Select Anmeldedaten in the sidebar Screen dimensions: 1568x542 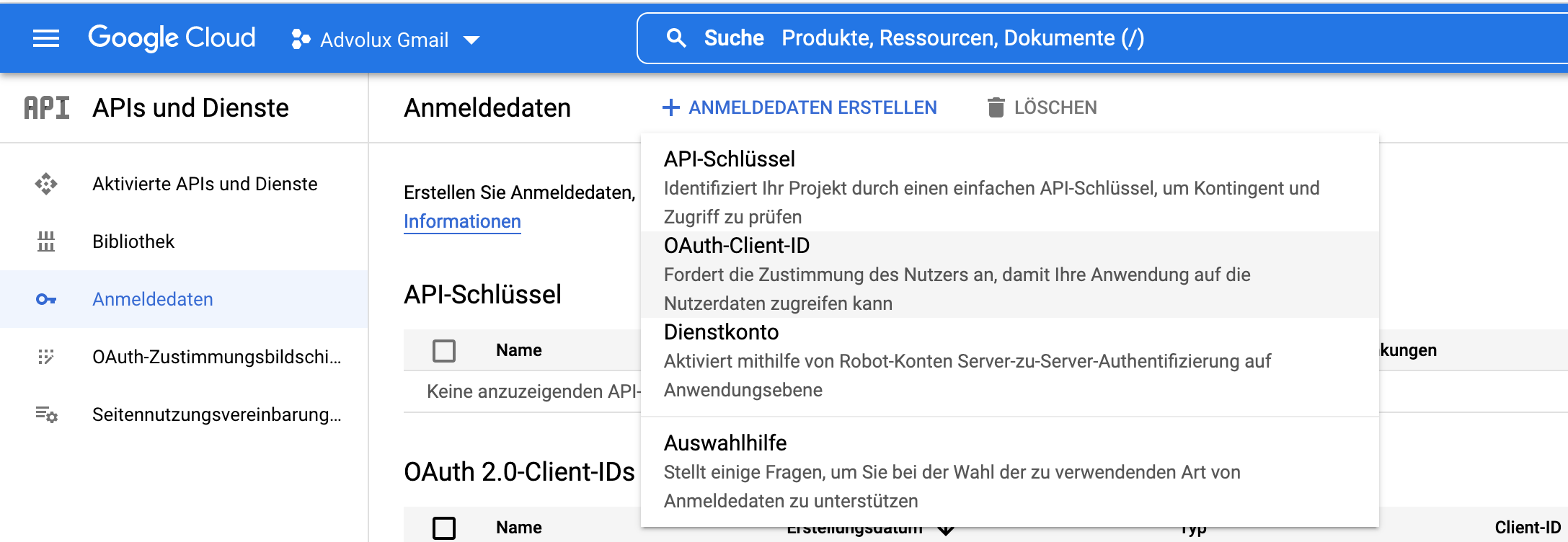pyautogui.click(x=184, y=299)
